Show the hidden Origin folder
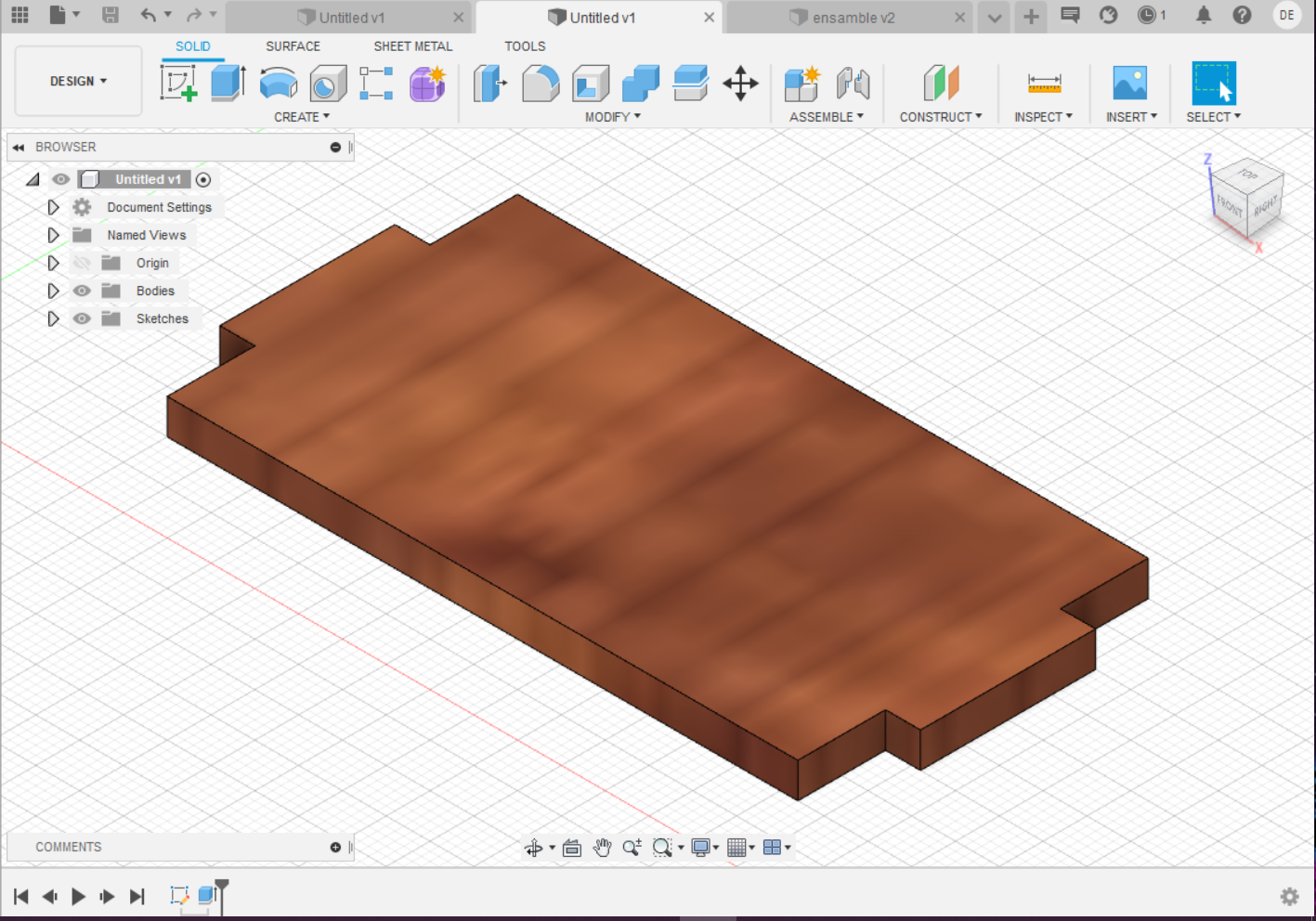 [x=83, y=263]
